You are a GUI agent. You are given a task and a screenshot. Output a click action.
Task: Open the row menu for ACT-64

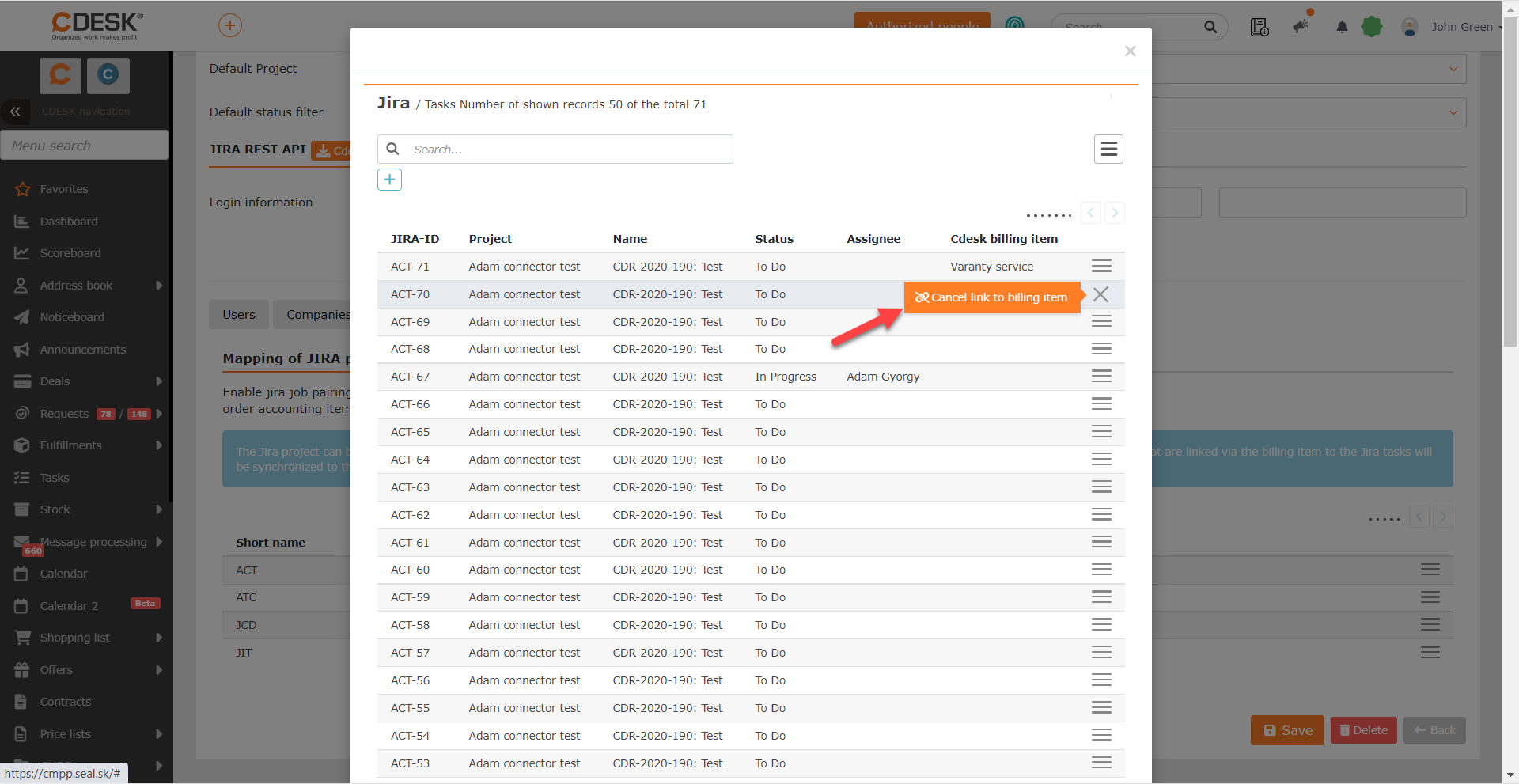pos(1101,460)
